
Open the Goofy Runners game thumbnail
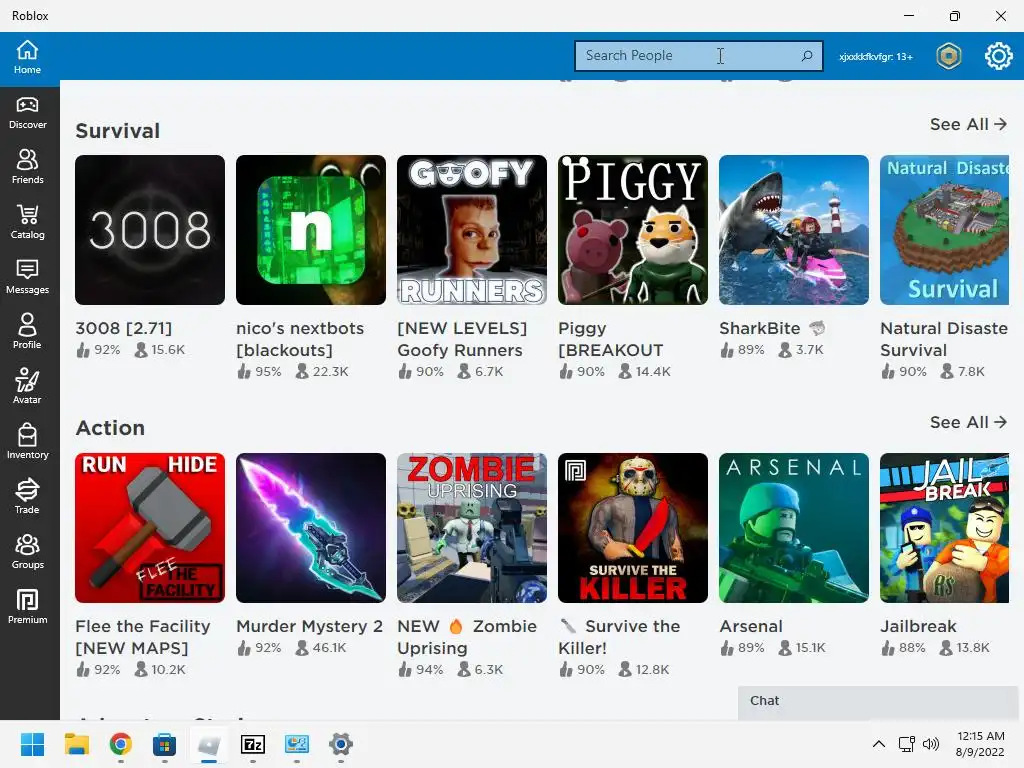[472, 230]
